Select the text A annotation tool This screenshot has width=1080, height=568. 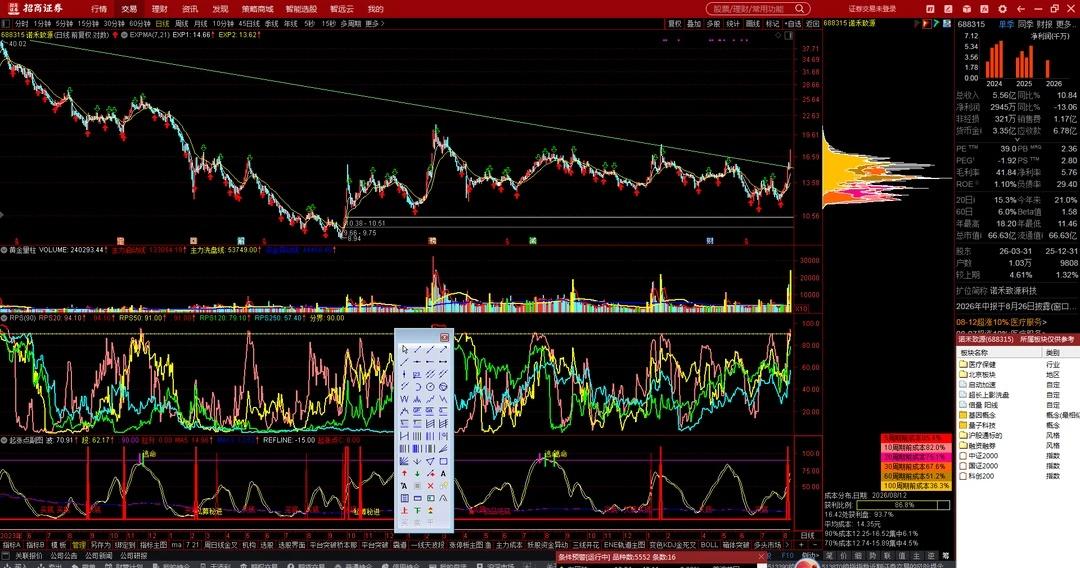pos(444,474)
